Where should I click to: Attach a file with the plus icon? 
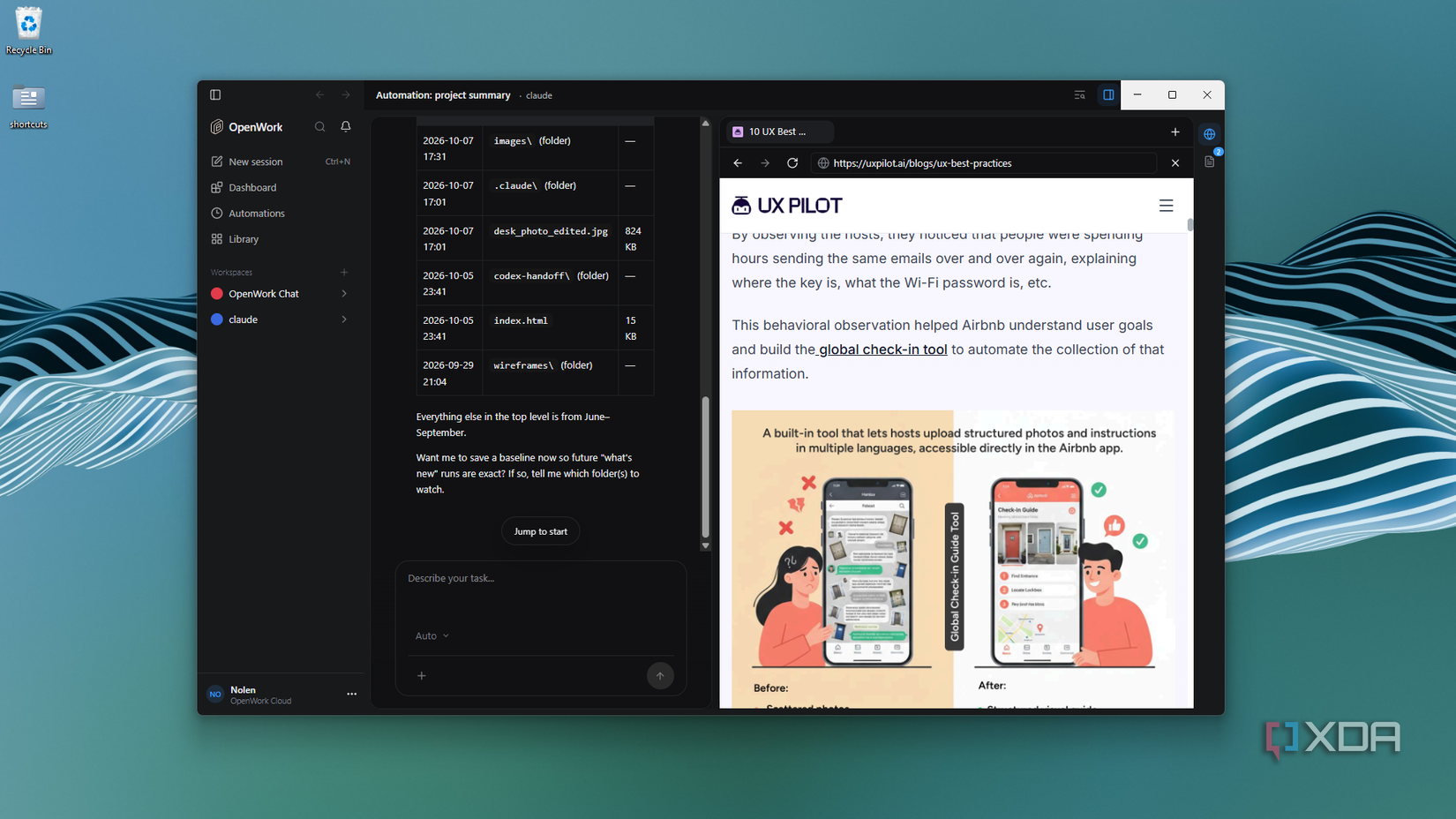click(422, 675)
